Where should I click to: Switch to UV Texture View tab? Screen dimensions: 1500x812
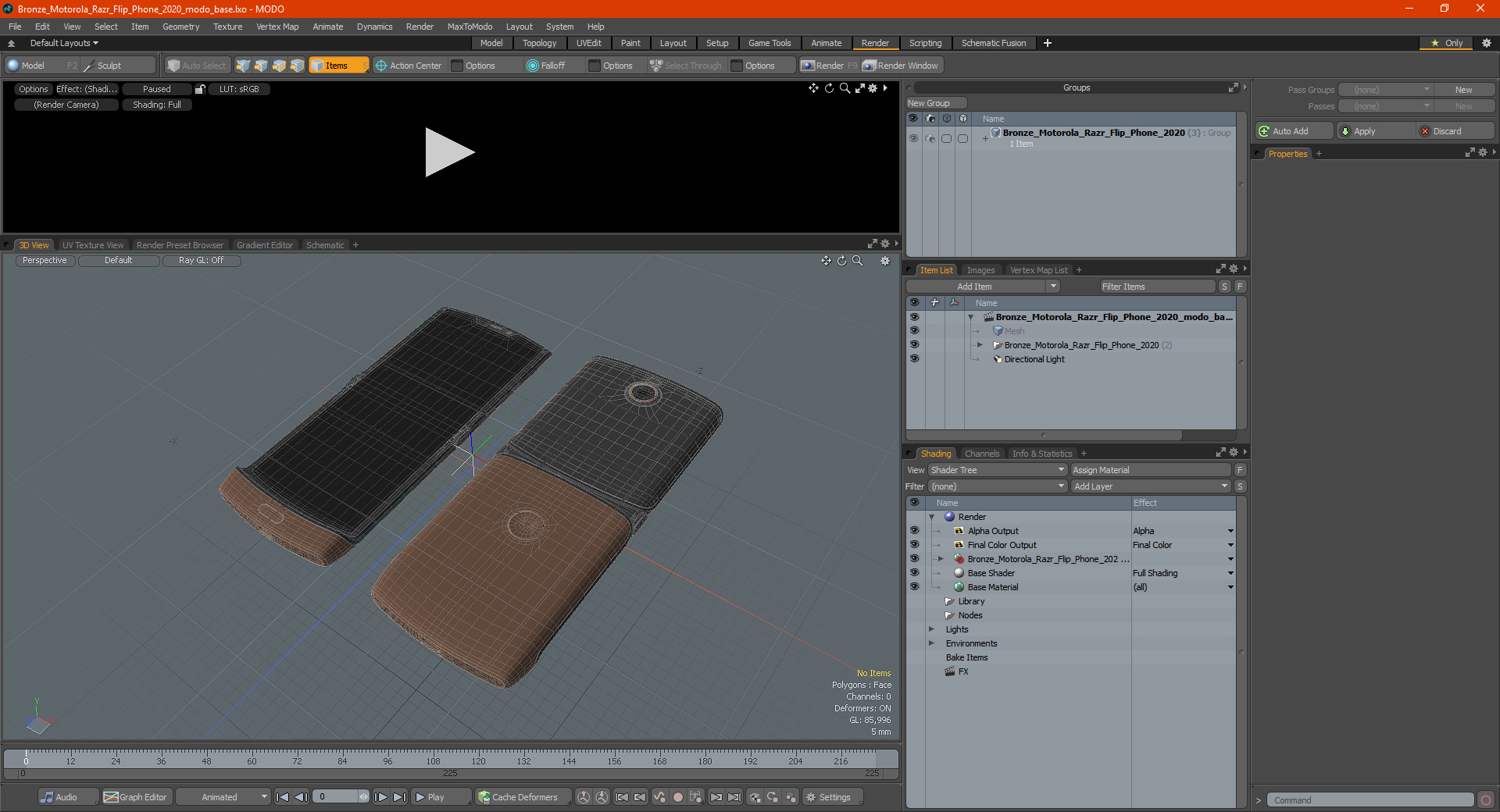point(93,245)
